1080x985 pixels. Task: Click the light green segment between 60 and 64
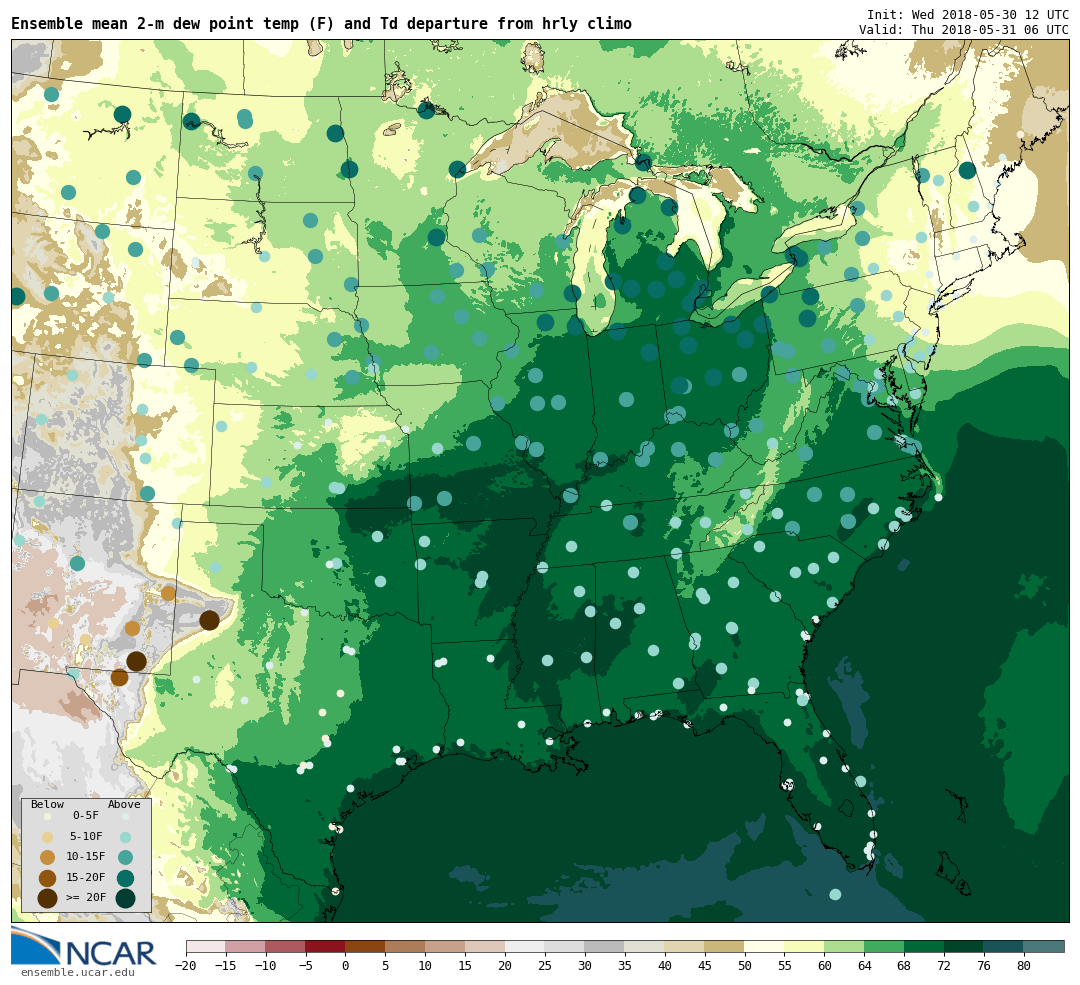[844, 947]
